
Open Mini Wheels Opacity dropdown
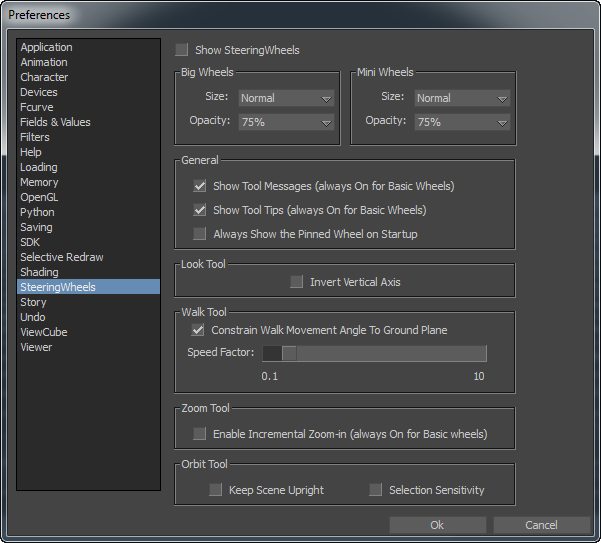pyautogui.click(x=462, y=122)
